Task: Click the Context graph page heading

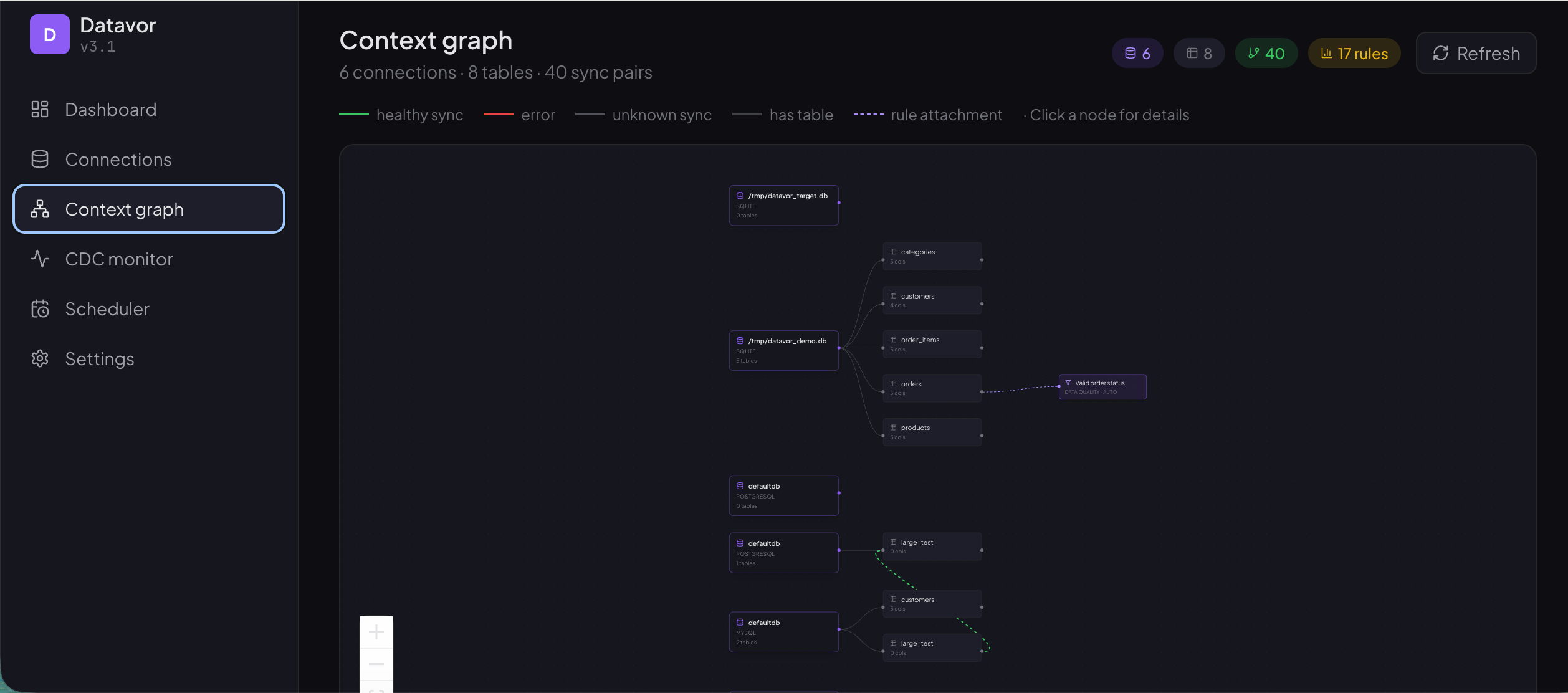Action: [x=426, y=41]
